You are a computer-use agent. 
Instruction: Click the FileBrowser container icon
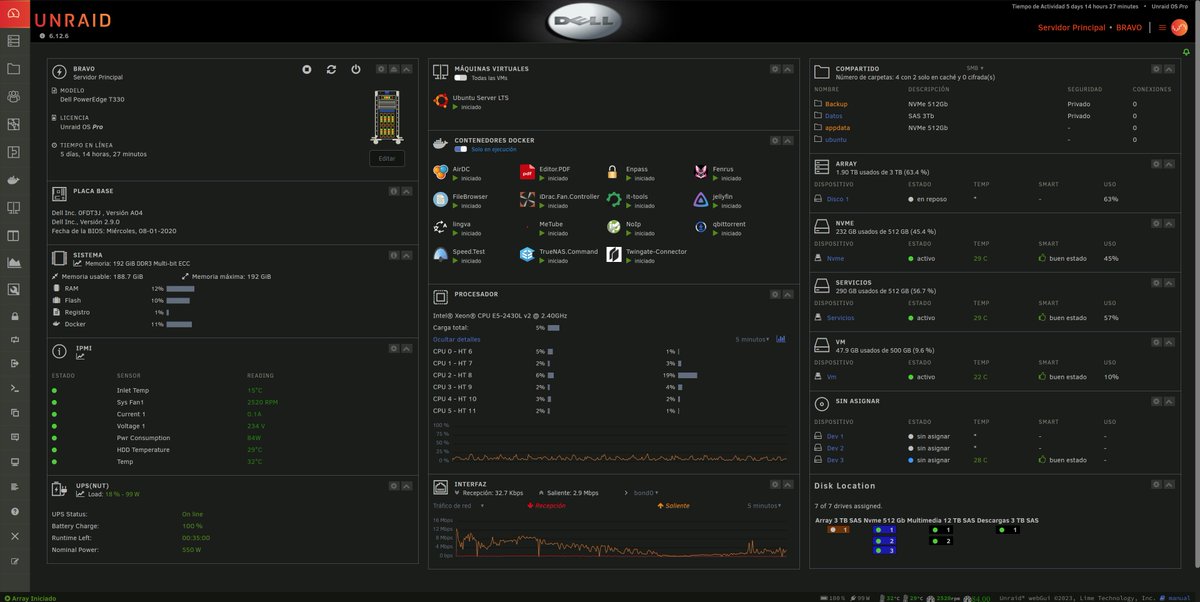pos(440,200)
